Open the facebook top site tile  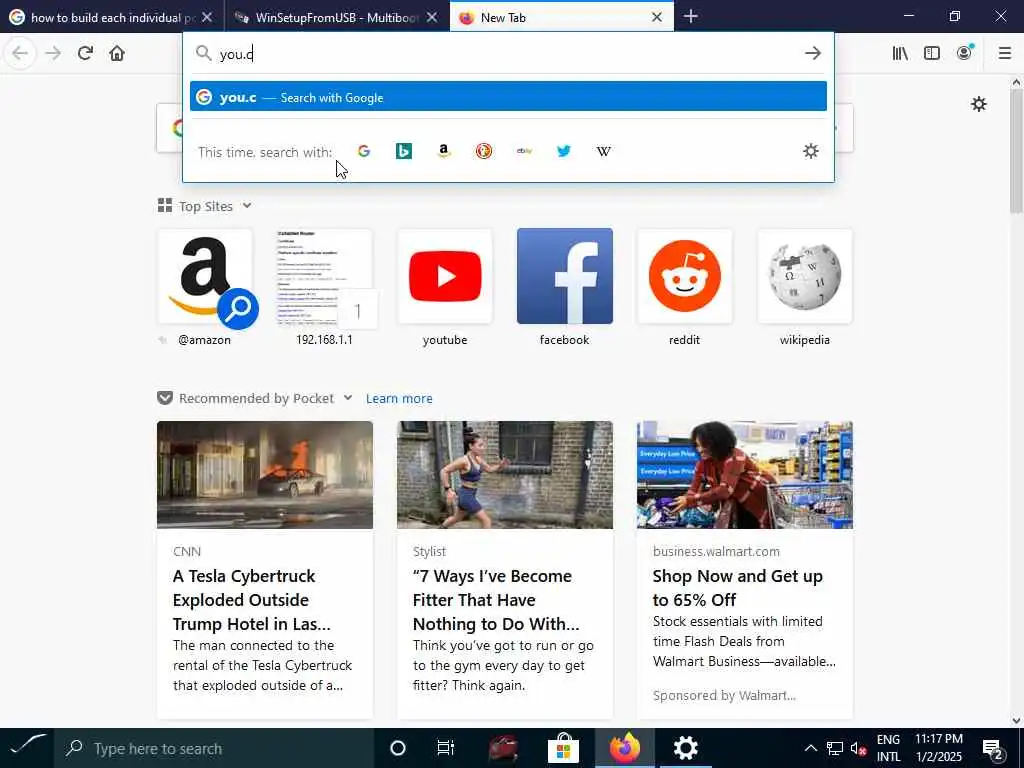[x=565, y=277]
